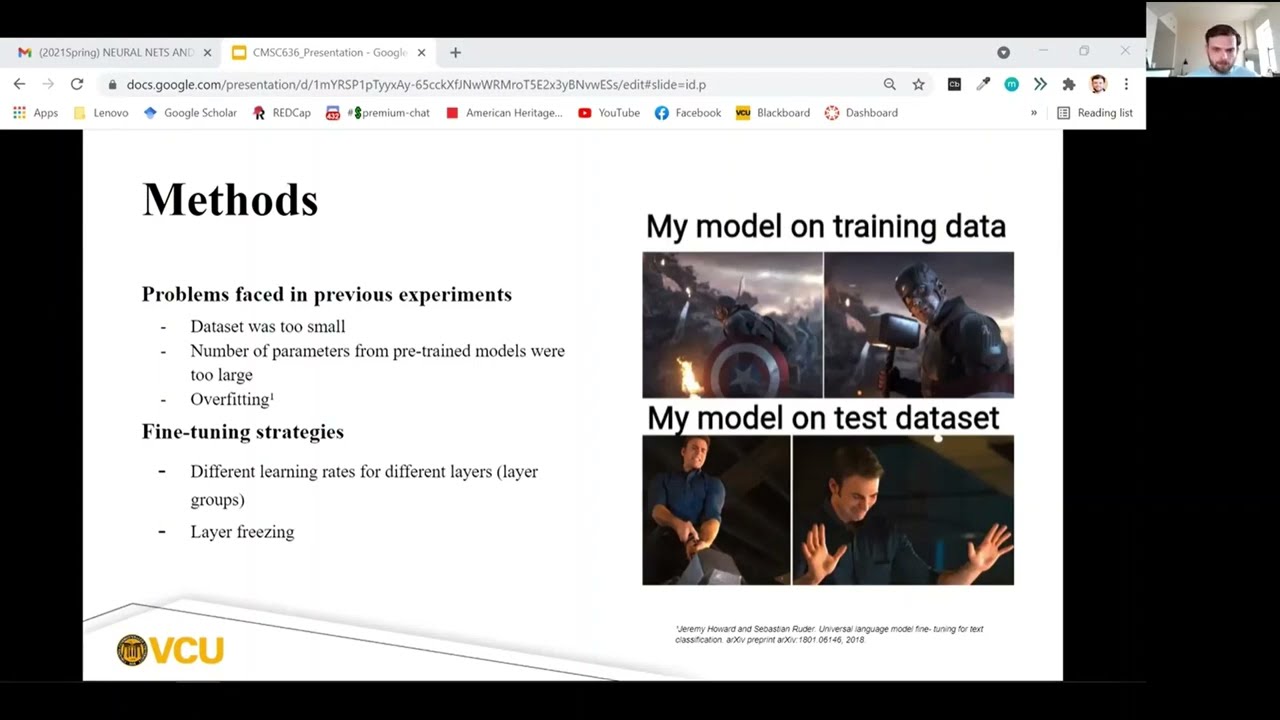The width and height of the screenshot is (1280, 720).
Task: Click 'Layer freezing' bullet text
Action: point(242,532)
